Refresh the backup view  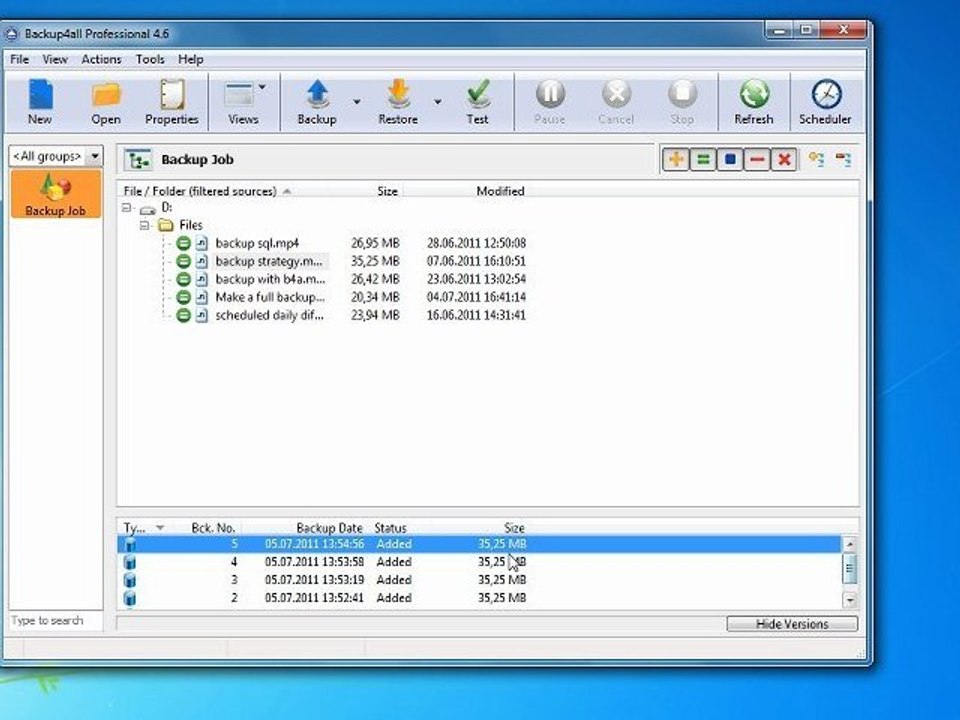[754, 102]
